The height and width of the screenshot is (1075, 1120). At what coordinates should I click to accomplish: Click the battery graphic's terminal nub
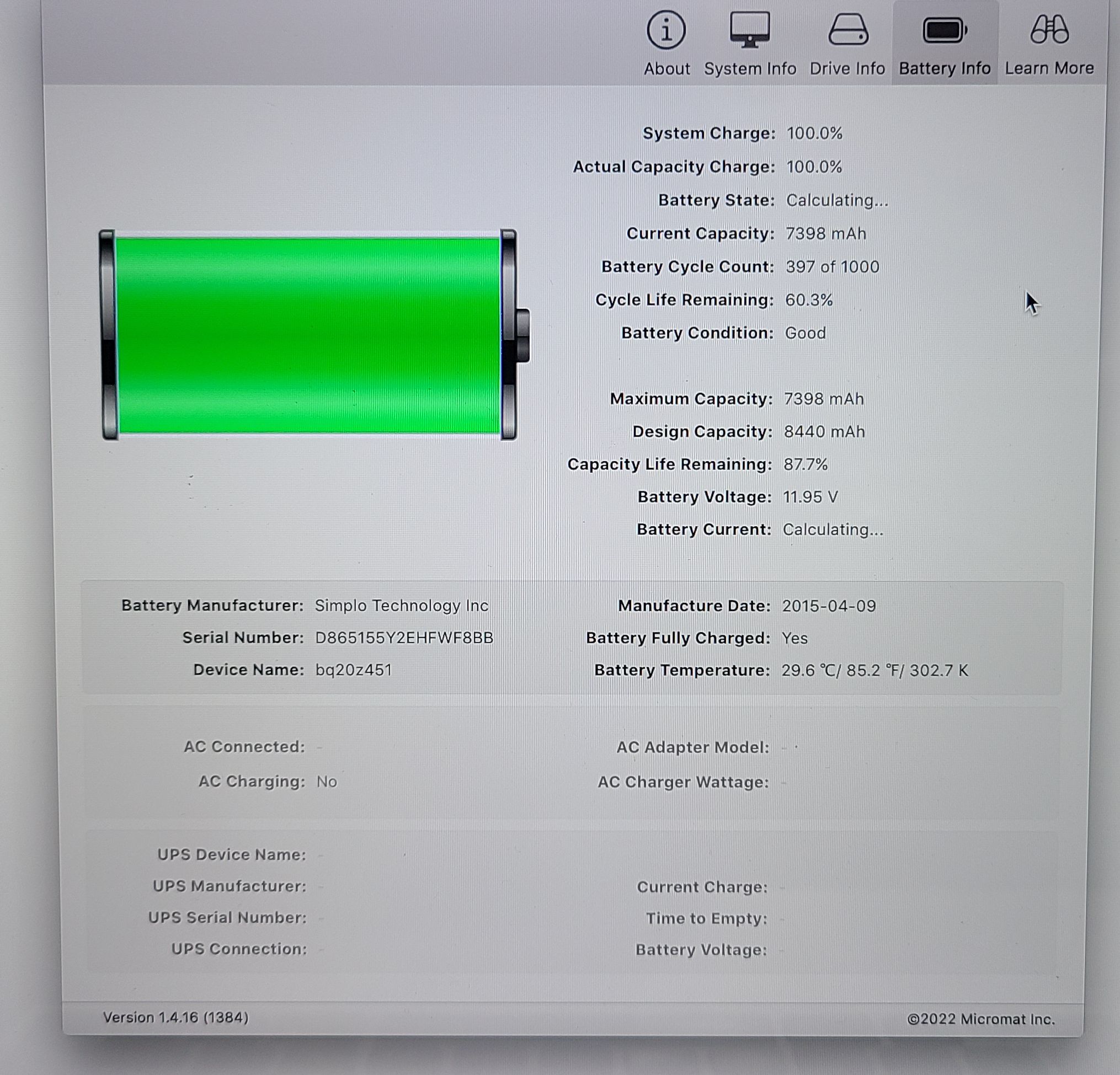coord(523,335)
